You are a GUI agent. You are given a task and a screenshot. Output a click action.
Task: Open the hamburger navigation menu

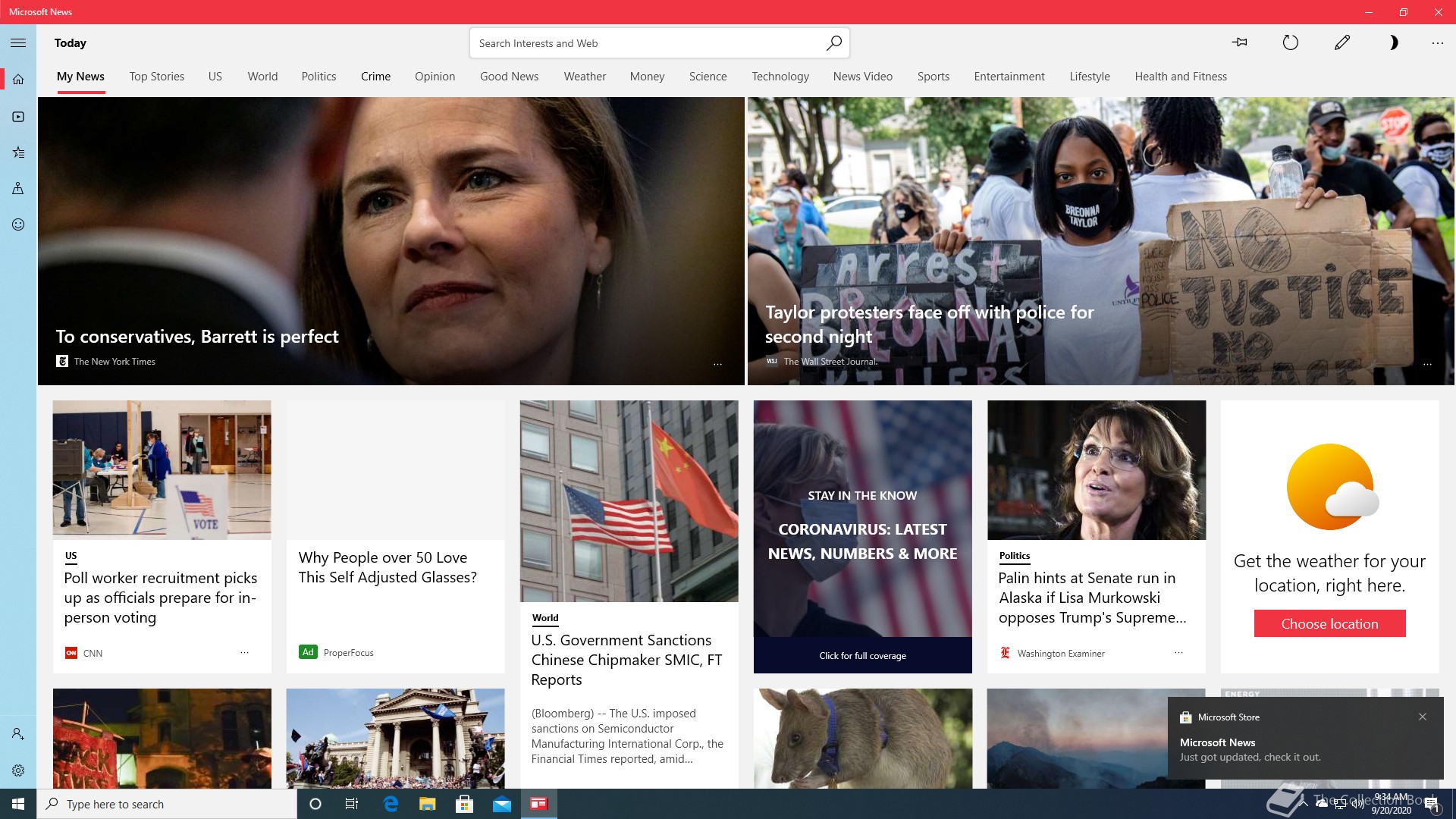coord(18,43)
